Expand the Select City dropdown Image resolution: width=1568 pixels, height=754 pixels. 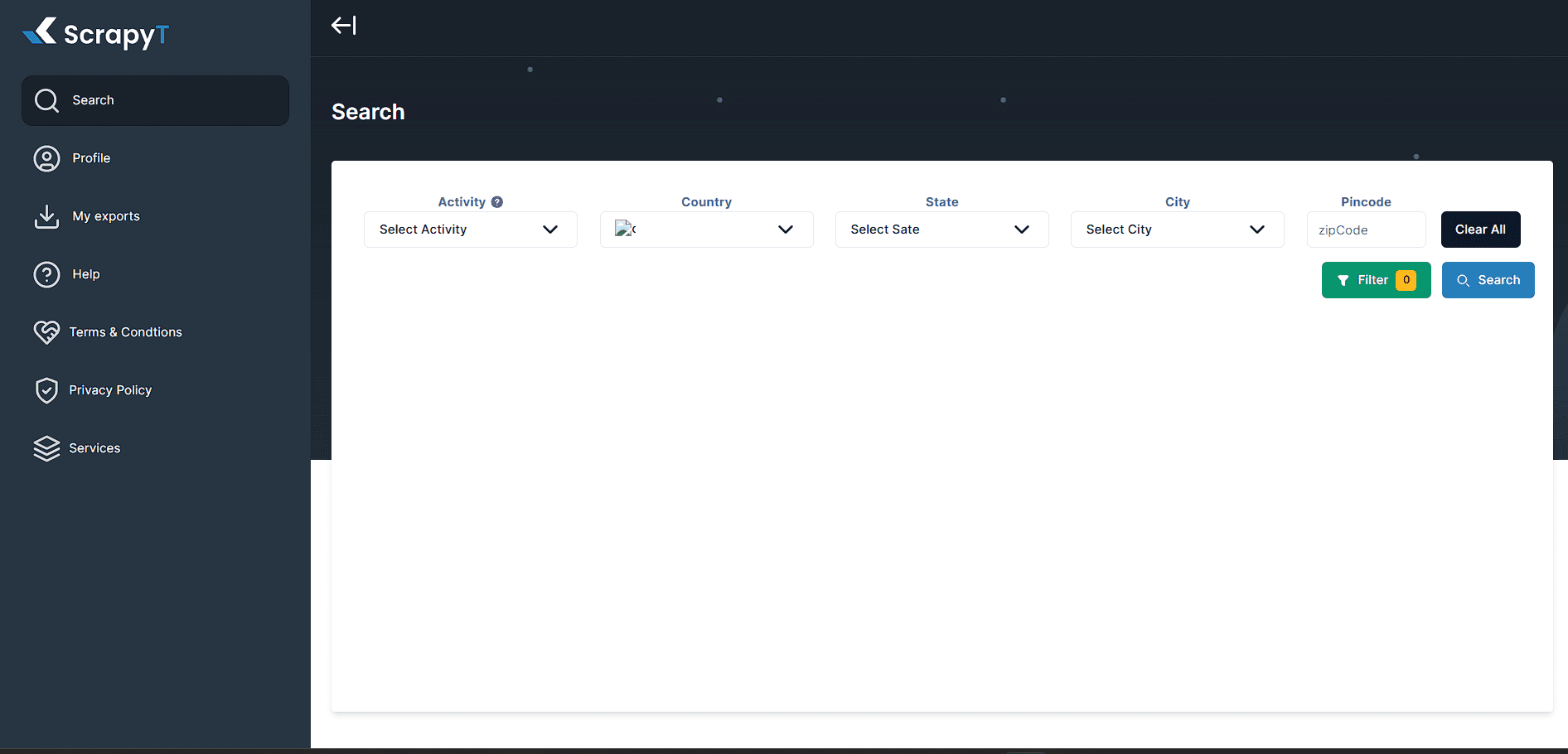[x=1177, y=230]
